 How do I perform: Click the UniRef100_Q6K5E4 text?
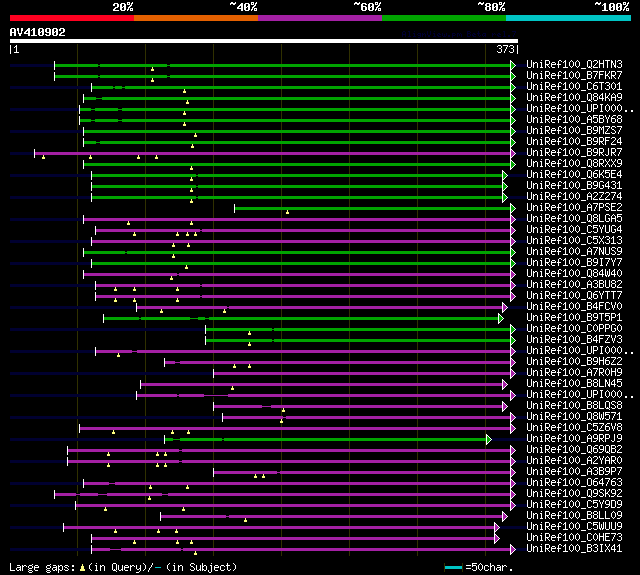574,175
